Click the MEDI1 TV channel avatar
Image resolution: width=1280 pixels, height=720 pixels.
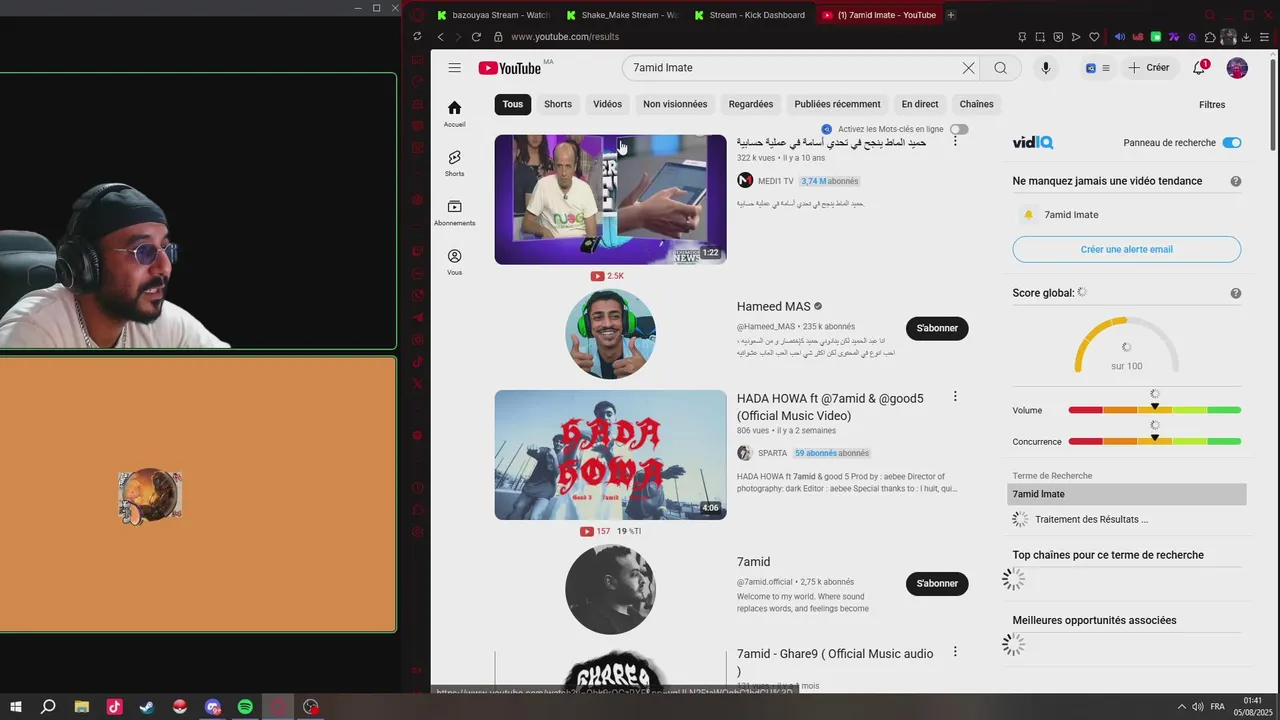point(745,181)
